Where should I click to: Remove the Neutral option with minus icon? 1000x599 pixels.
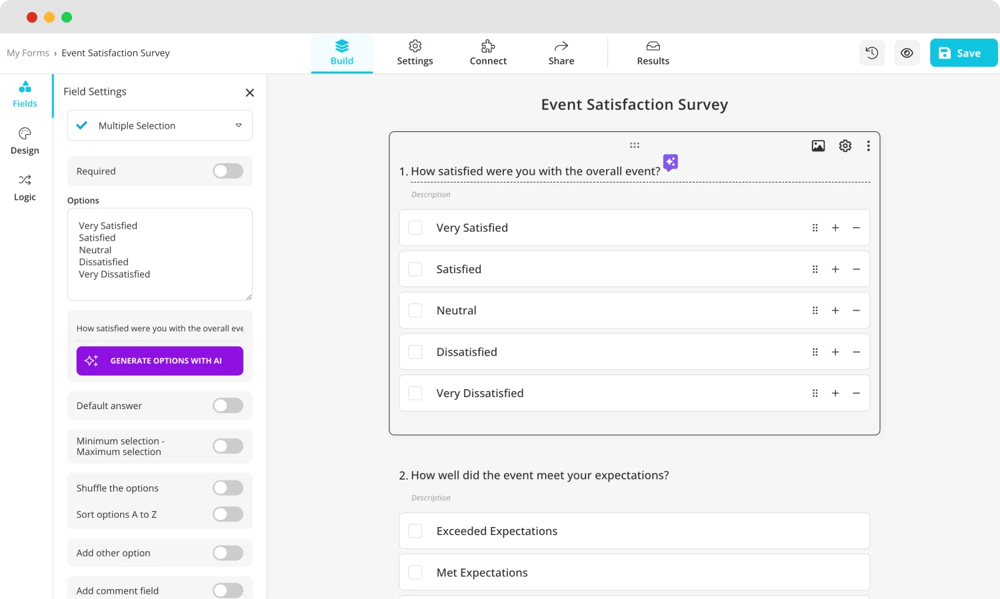point(856,311)
